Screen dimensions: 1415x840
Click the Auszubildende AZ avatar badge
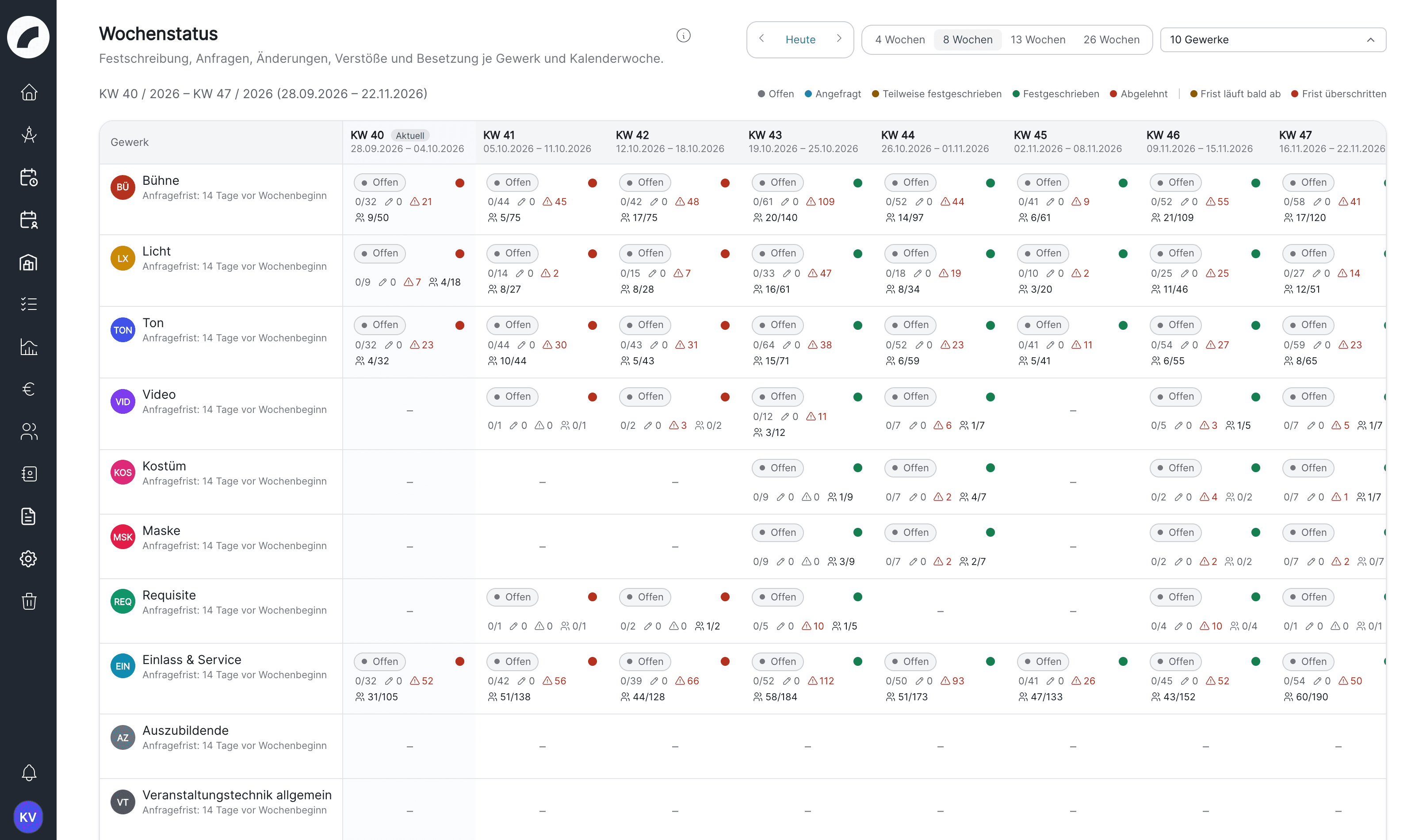pos(123,737)
